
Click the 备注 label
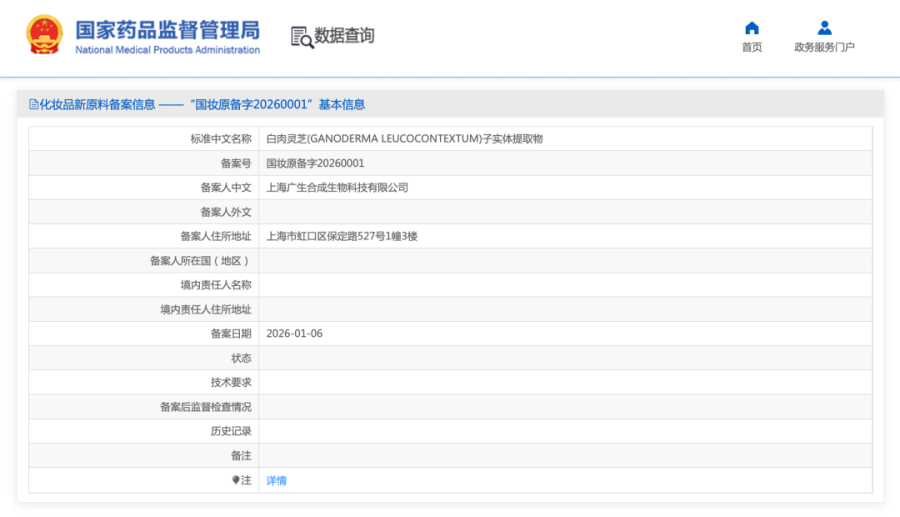241,456
